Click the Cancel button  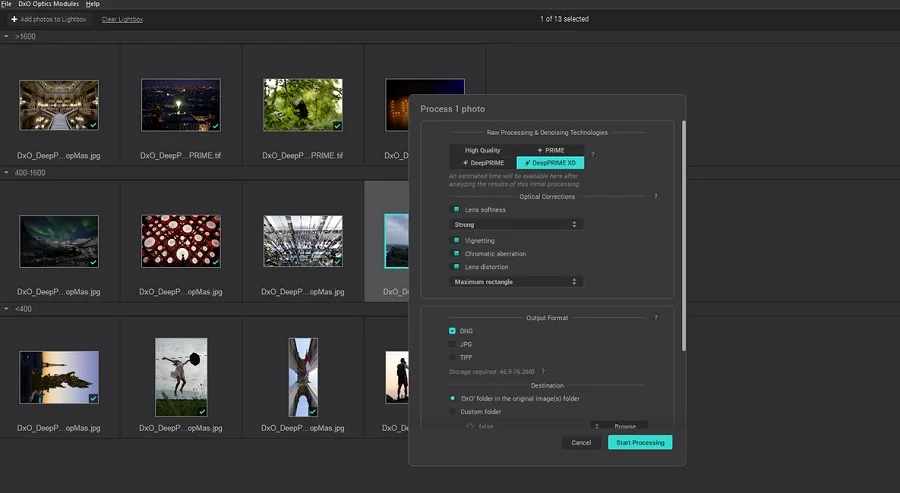coord(581,442)
